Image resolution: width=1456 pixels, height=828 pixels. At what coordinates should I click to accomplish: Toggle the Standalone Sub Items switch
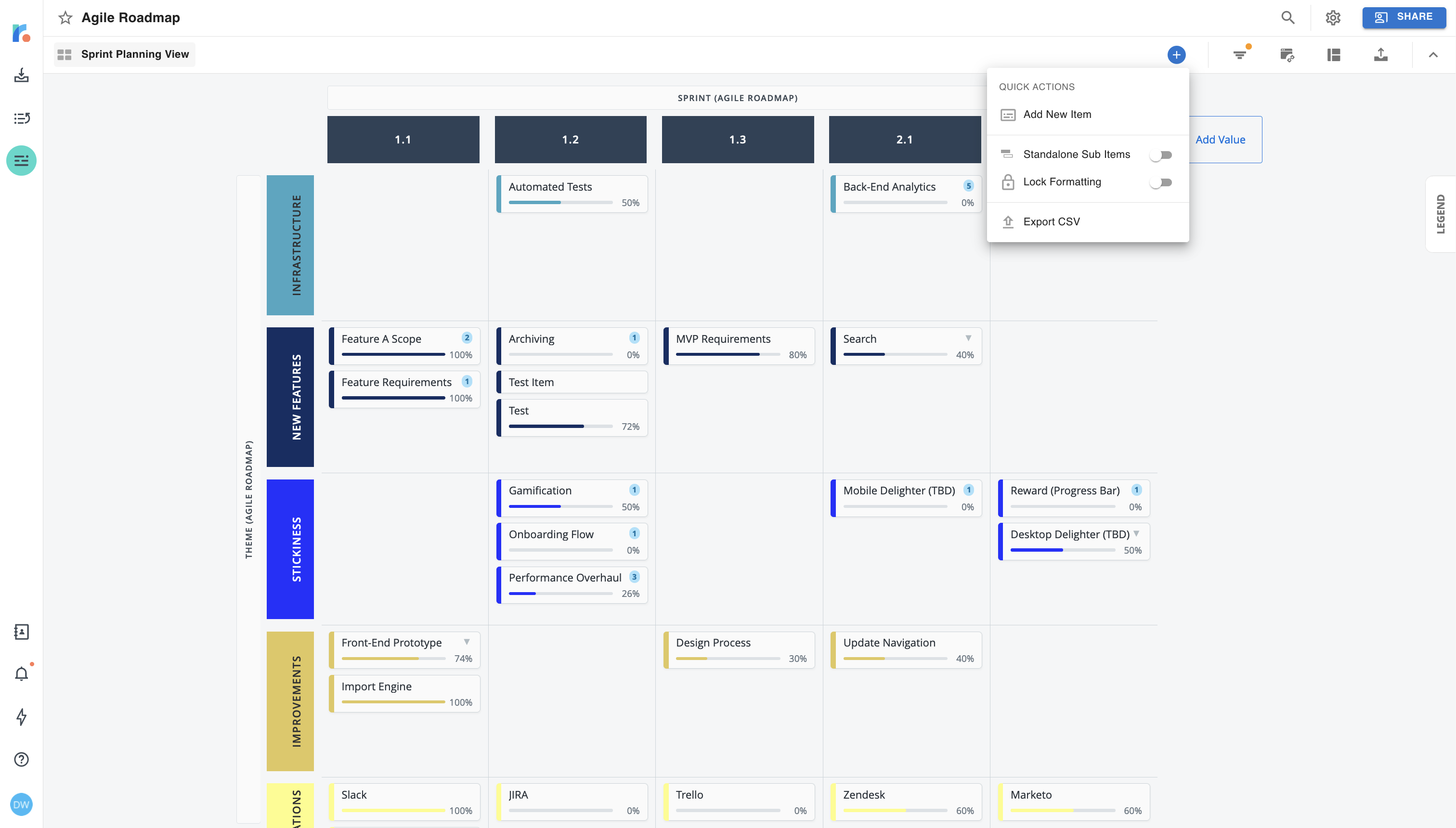(1160, 155)
